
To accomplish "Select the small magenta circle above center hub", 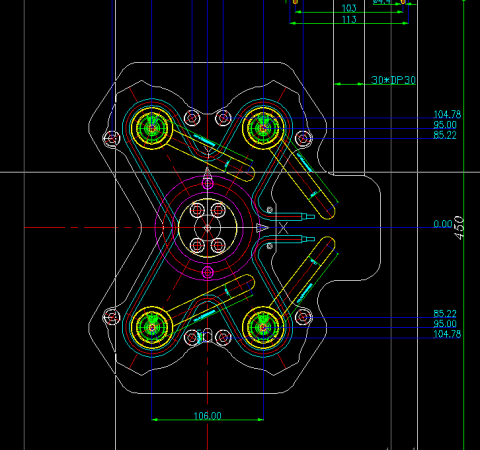I will click(x=208, y=183).
